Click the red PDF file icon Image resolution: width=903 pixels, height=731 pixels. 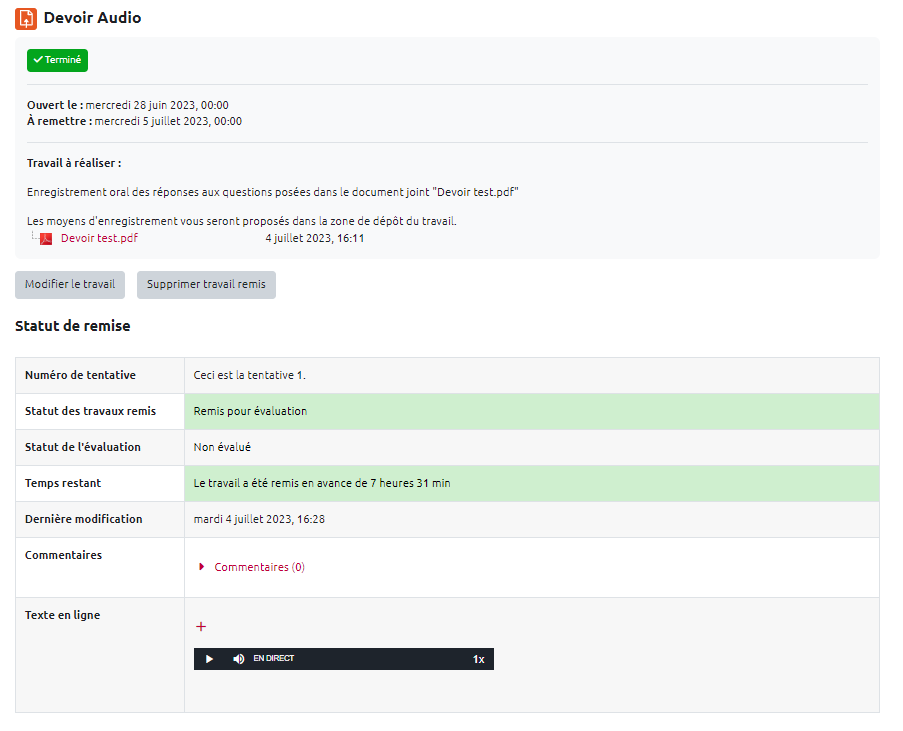click(x=46, y=238)
